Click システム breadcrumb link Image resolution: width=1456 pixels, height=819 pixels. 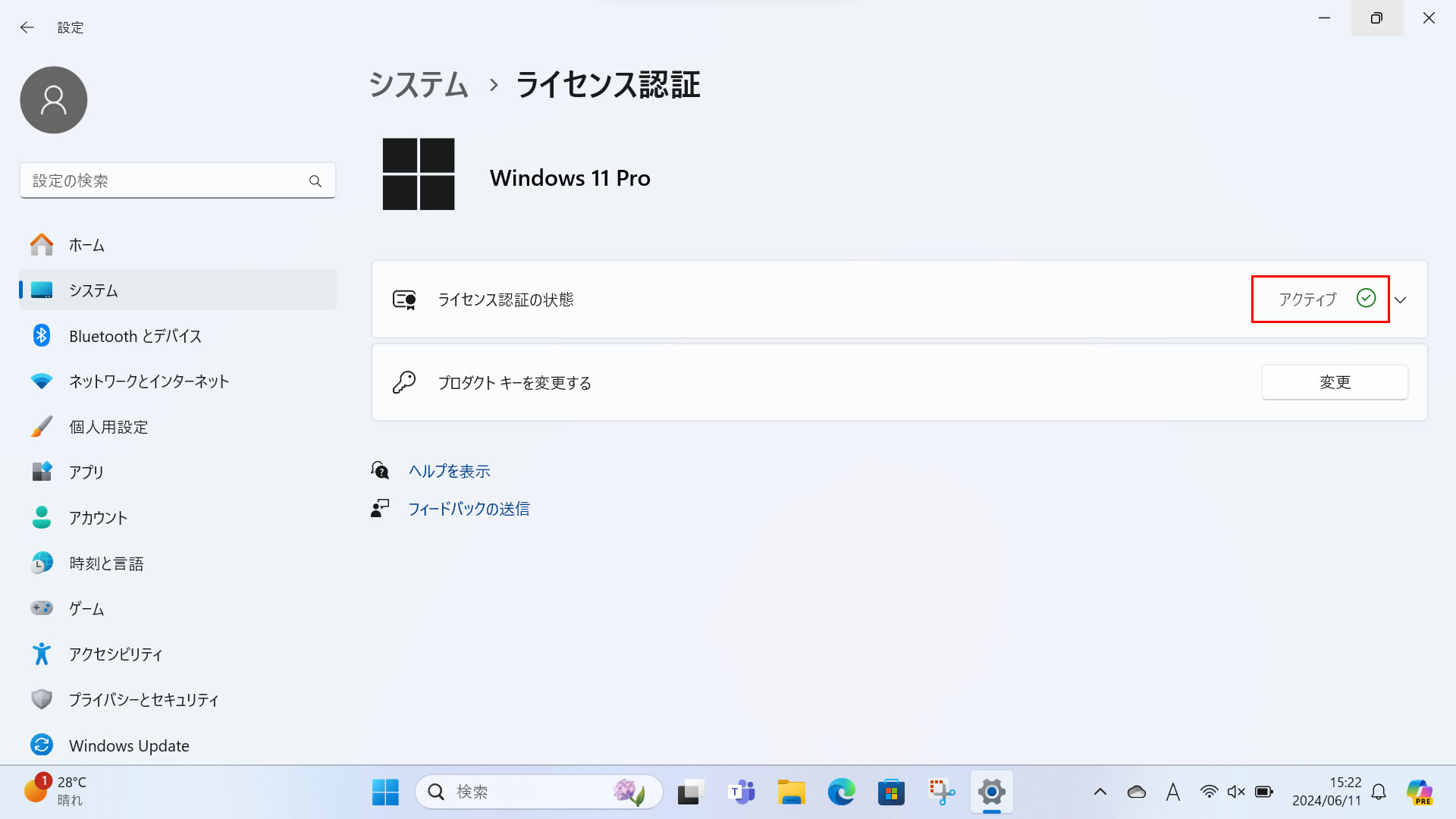[419, 84]
